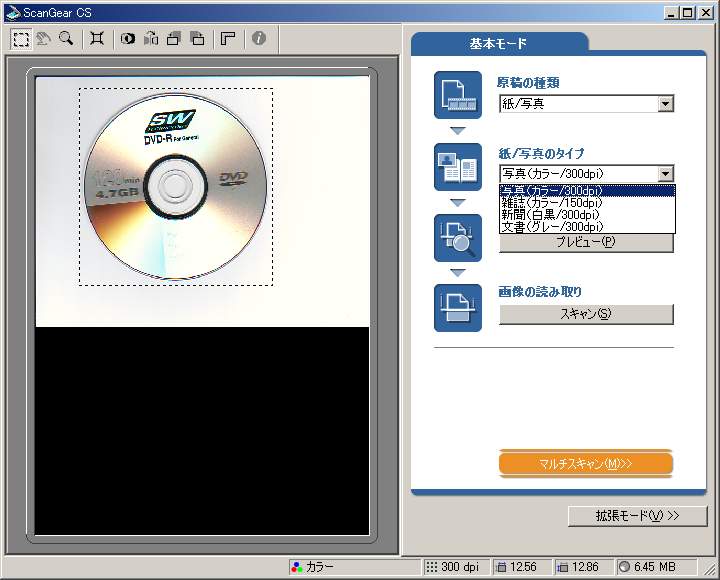This screenshot has width=720, height=580.
Task: Open the 原稿の種類 dropdown arrow
Action: click(x=665, y=104)
